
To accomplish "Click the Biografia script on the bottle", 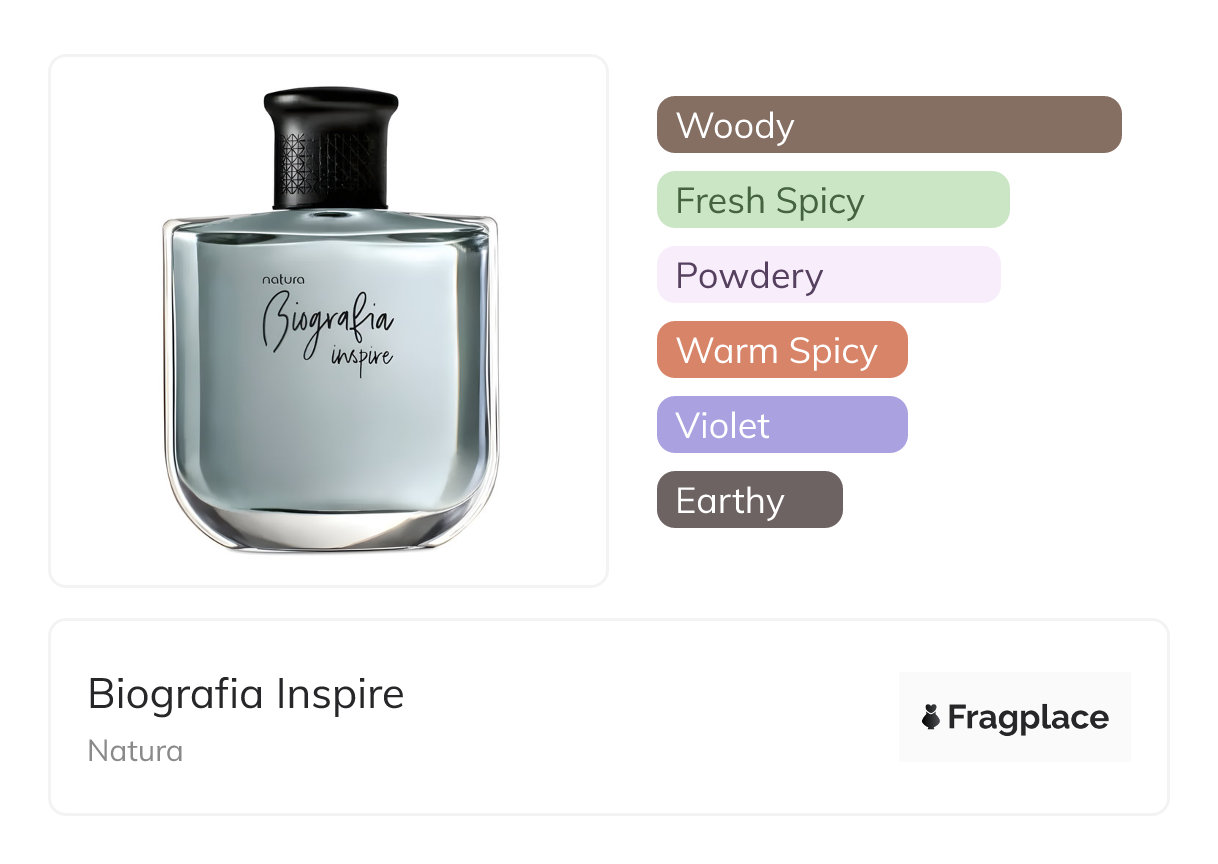I will (x=325, y=322).
